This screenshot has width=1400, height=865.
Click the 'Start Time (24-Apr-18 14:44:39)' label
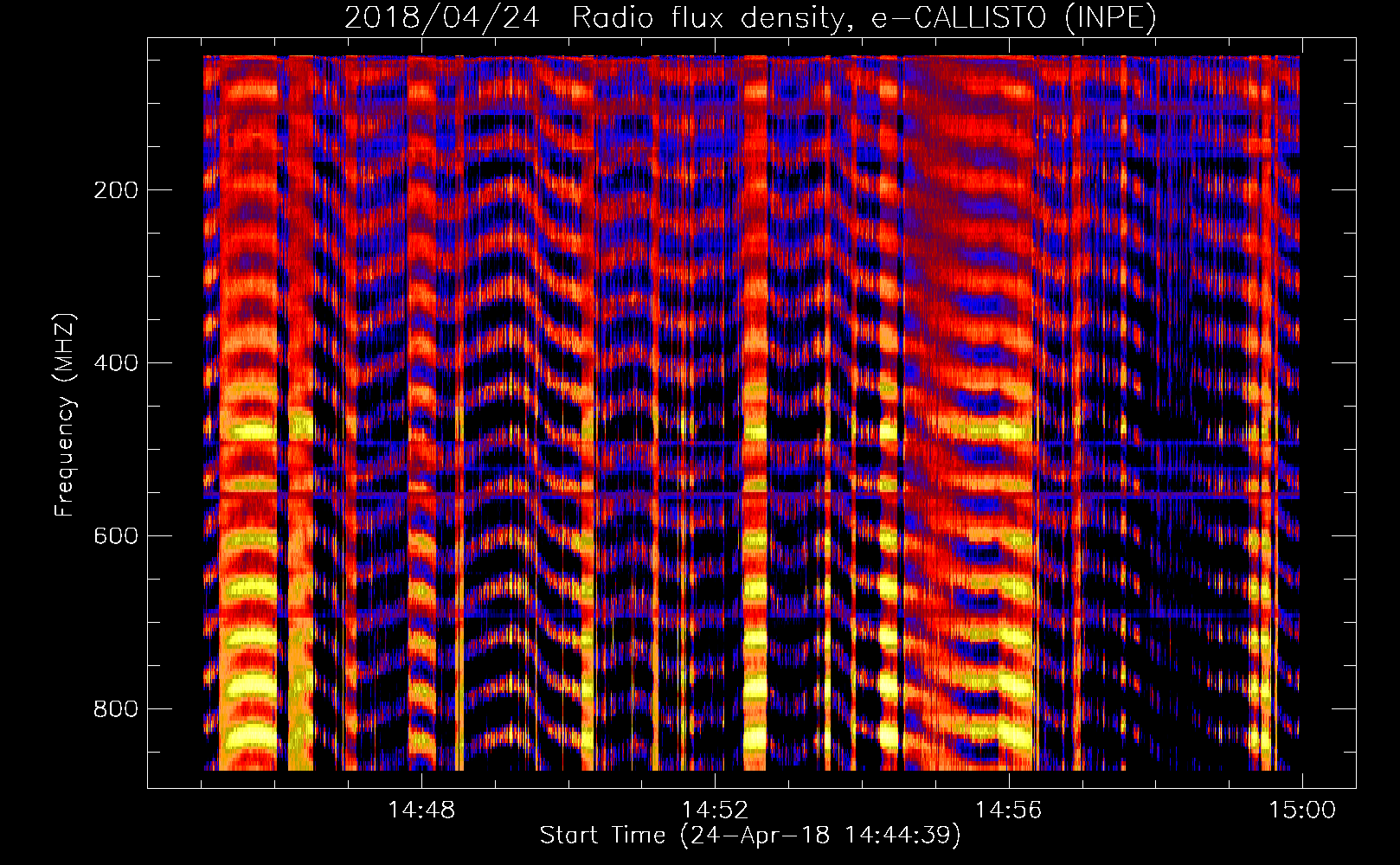pyautogui.click(x=750, y=836)
